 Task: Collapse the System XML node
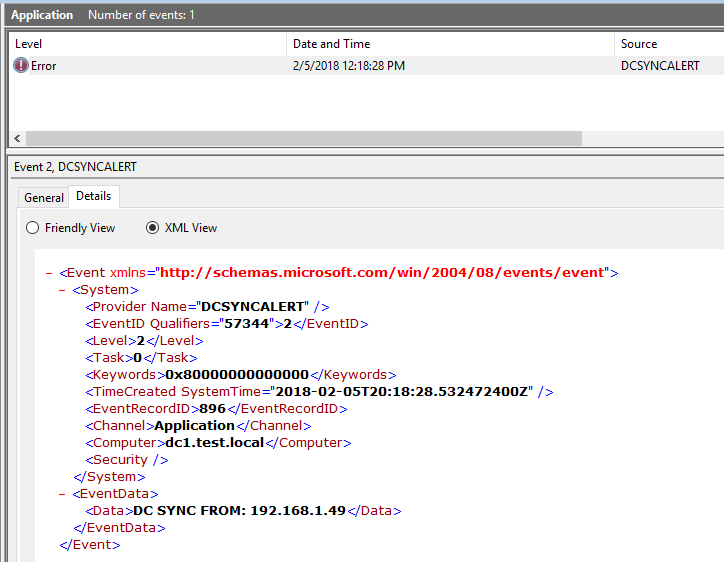62,290
